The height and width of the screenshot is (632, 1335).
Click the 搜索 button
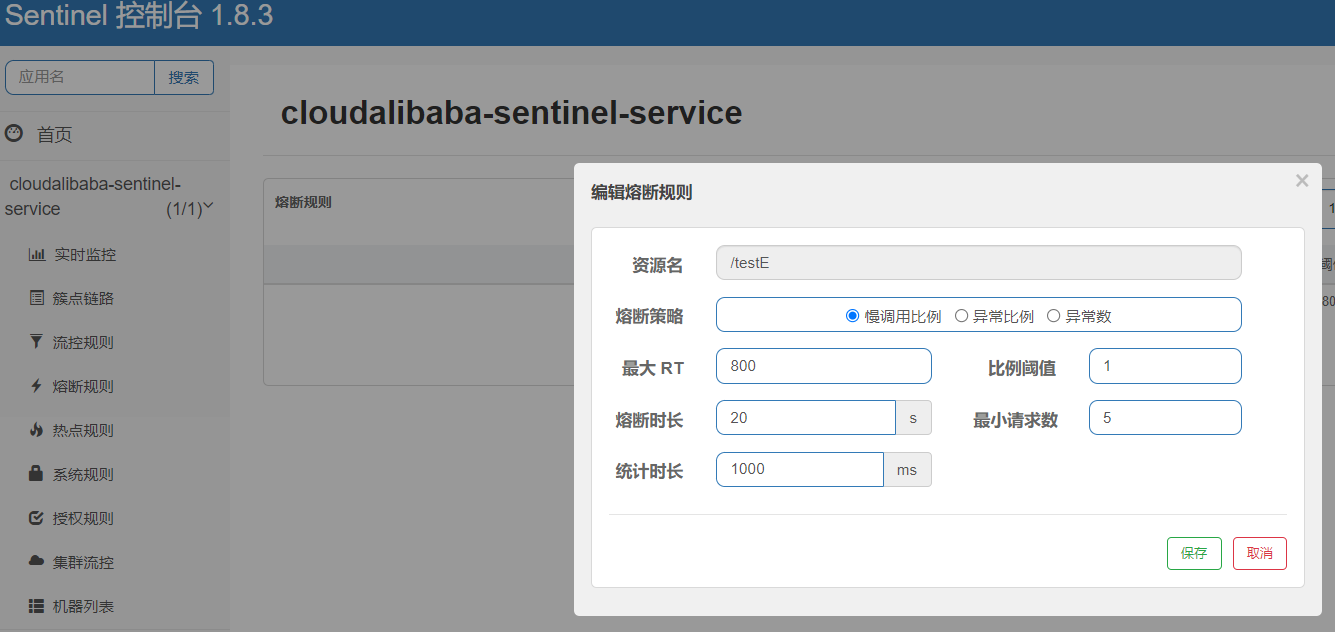(x=184, y=77)
